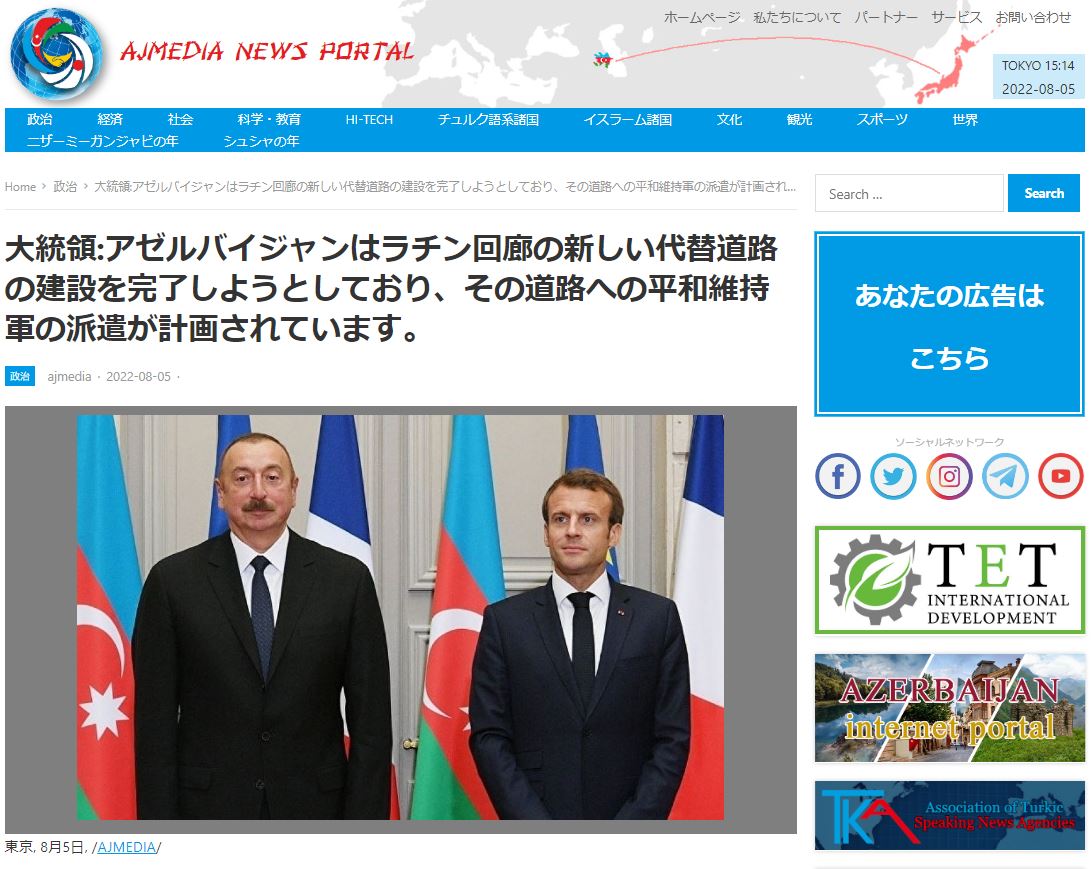Open the シュシャの年 menu item

pyautogui.click(x=262, y=141)
